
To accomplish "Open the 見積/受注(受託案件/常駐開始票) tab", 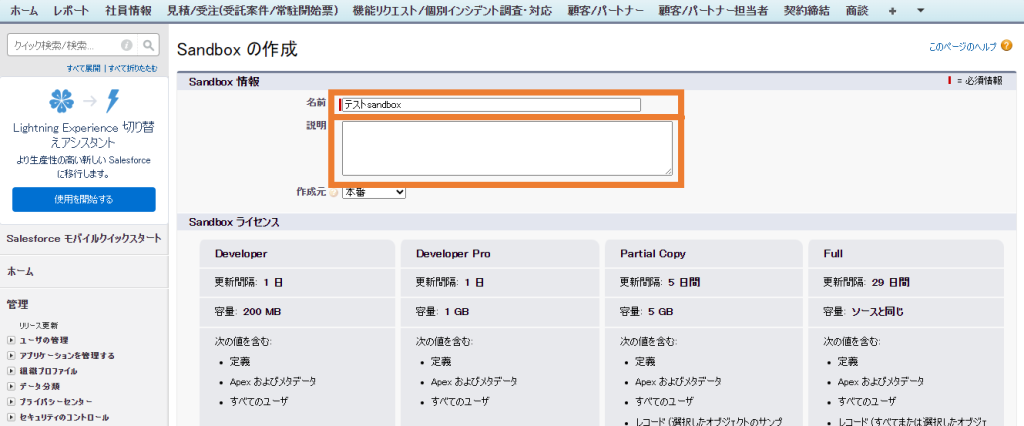I will click(x=253, y=10).
